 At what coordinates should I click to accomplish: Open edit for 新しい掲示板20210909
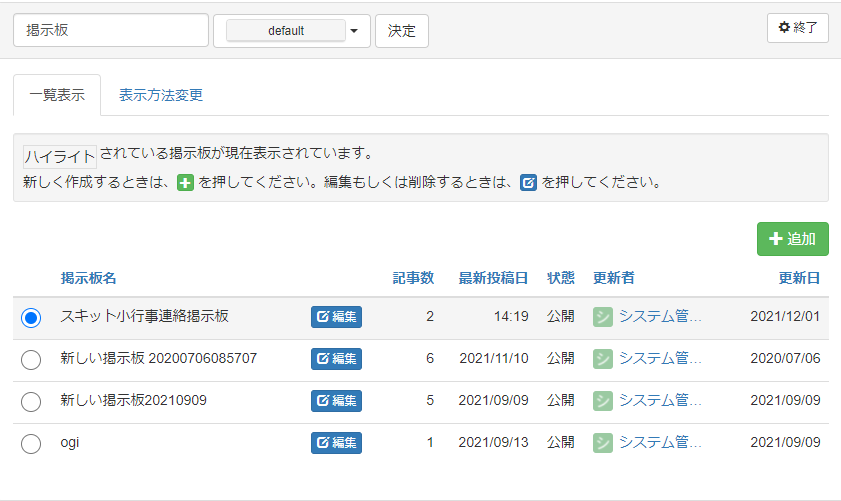(336, 401)
